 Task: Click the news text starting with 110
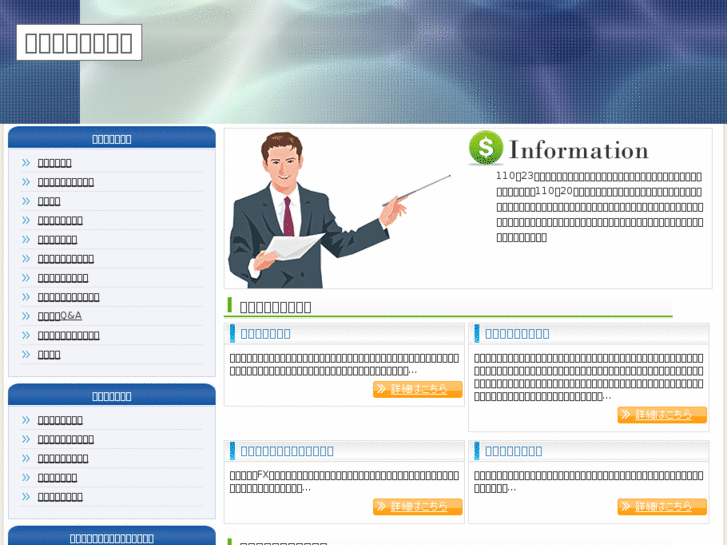pos(599,206)
